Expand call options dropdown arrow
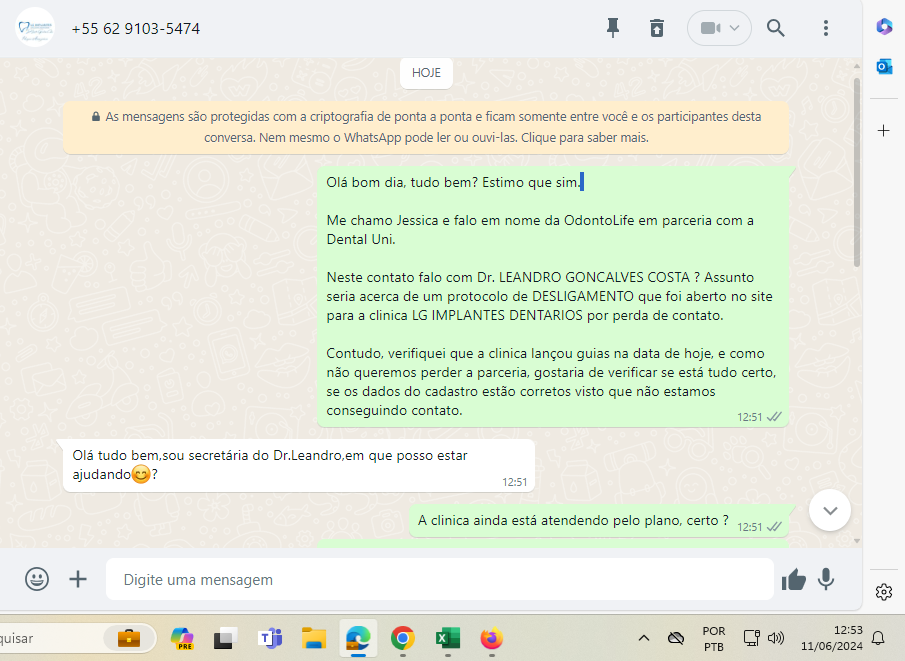This screenshot has width=905, height=661. [734, 28]
